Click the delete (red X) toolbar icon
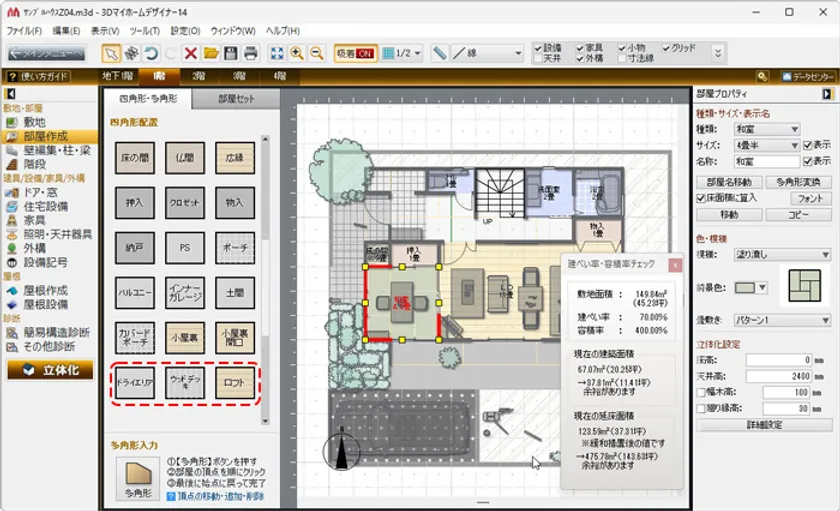Screen dimensions: 840x511 190,53
